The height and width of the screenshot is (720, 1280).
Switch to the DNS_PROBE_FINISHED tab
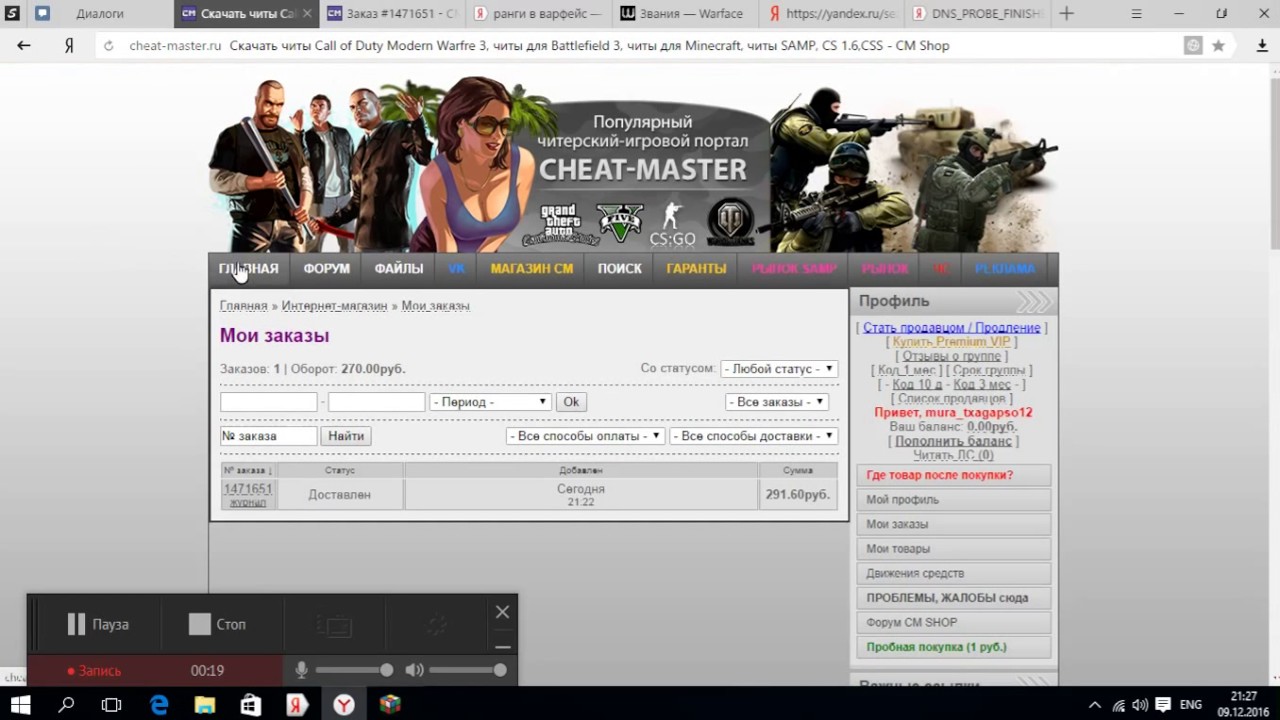click(x=978, y=13)
